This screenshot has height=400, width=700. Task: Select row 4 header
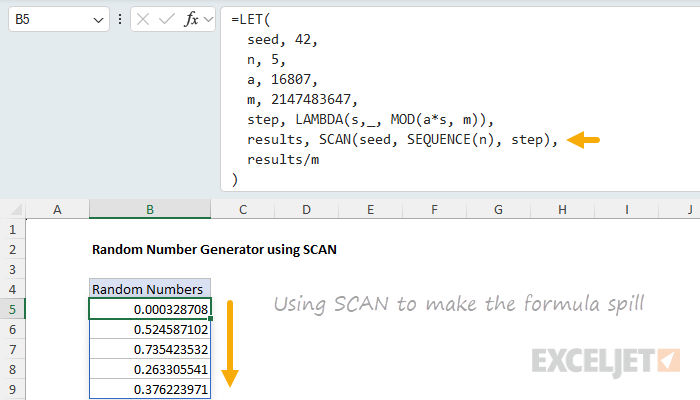point(12,289)
